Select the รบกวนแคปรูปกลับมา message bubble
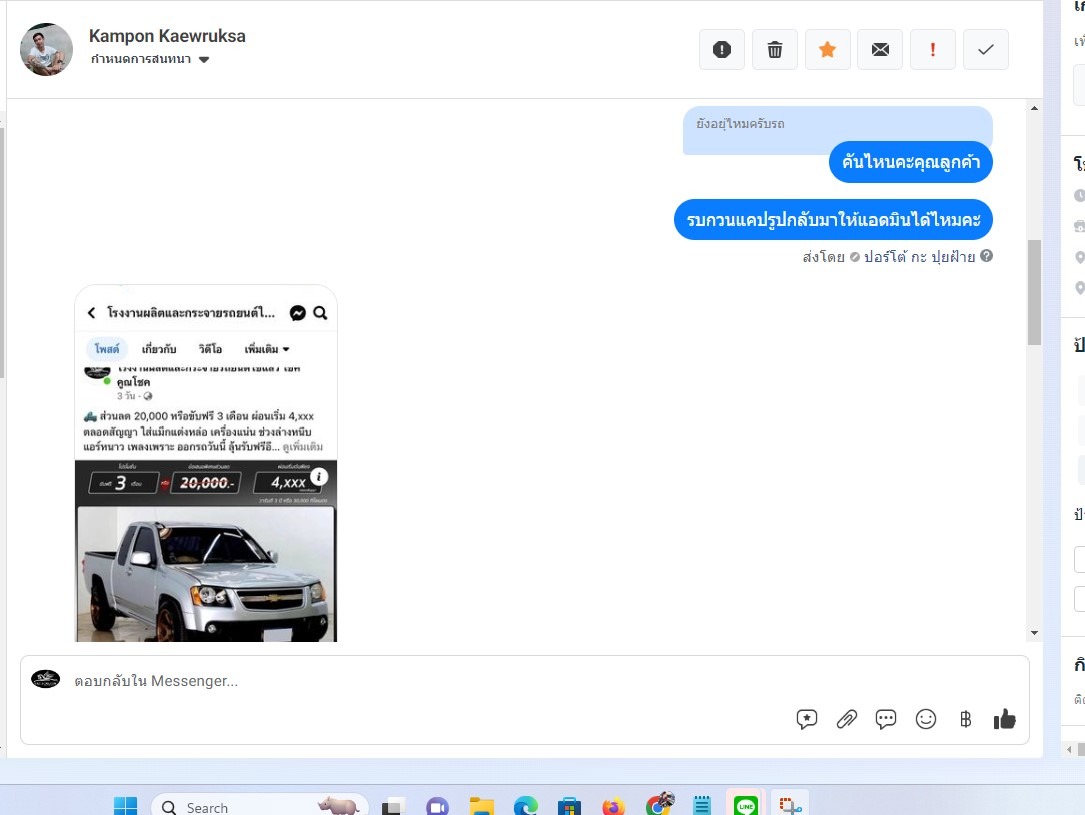 [833, 219]
